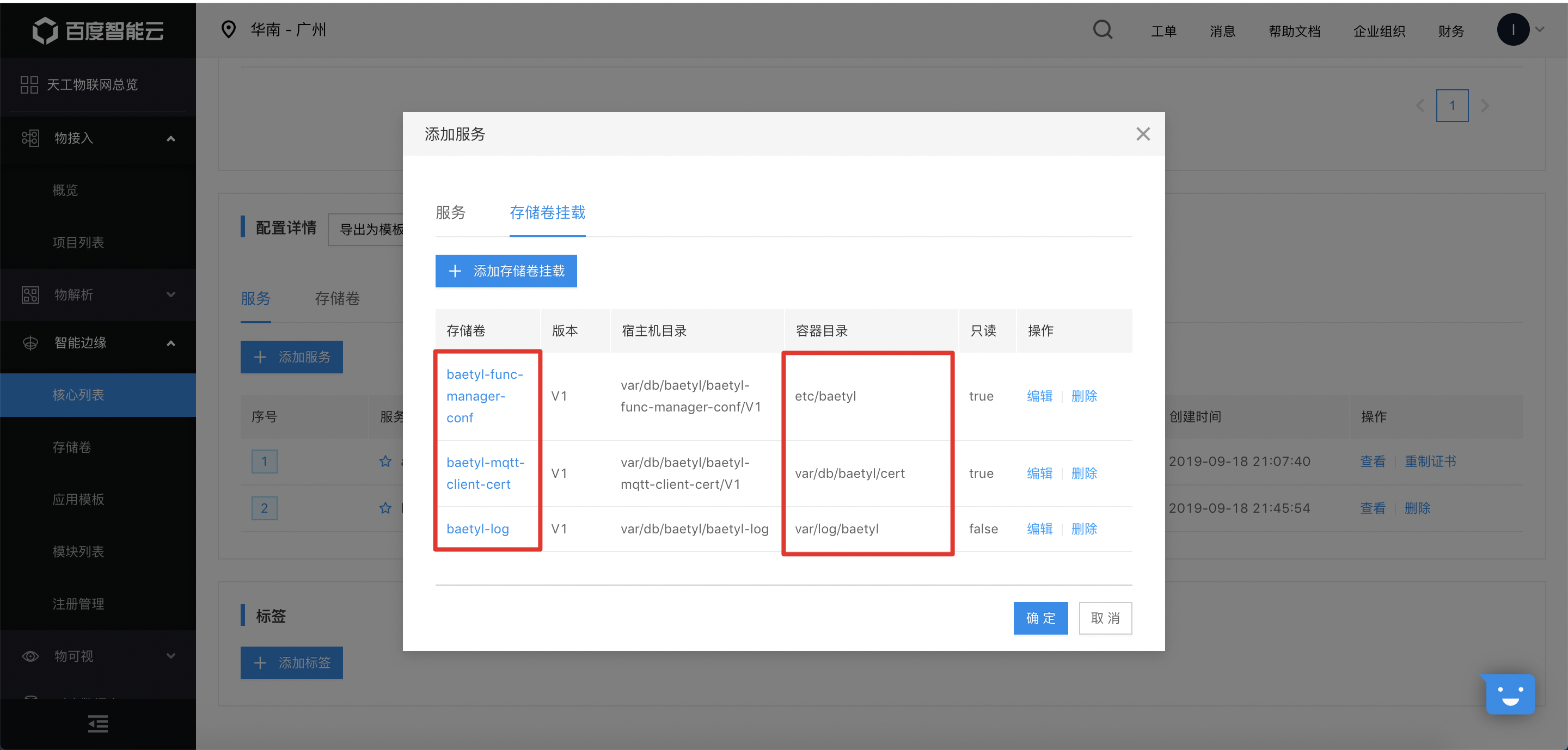Click the Baidu AI Cloud logo
The image size is (1568, 750).
click(x=98, y=30)
